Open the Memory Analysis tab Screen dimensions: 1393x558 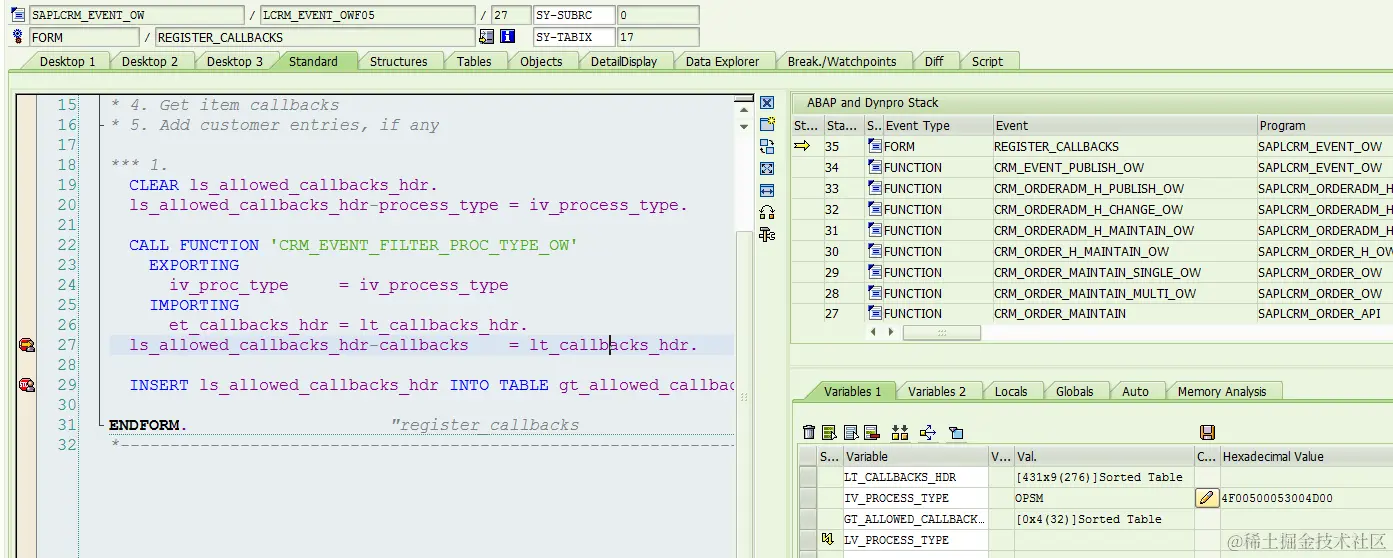pos(1222,391)
